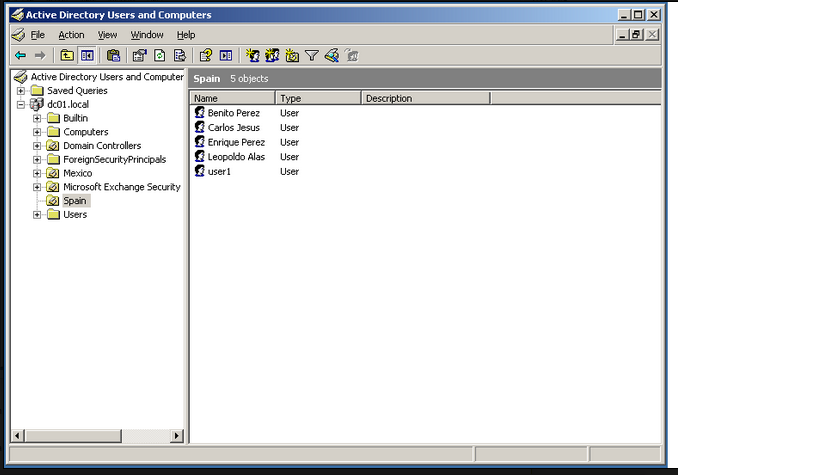This screenshot has width=819, height=475.
Task: Click the Benito Perez user icon
Action: point(200,112)
